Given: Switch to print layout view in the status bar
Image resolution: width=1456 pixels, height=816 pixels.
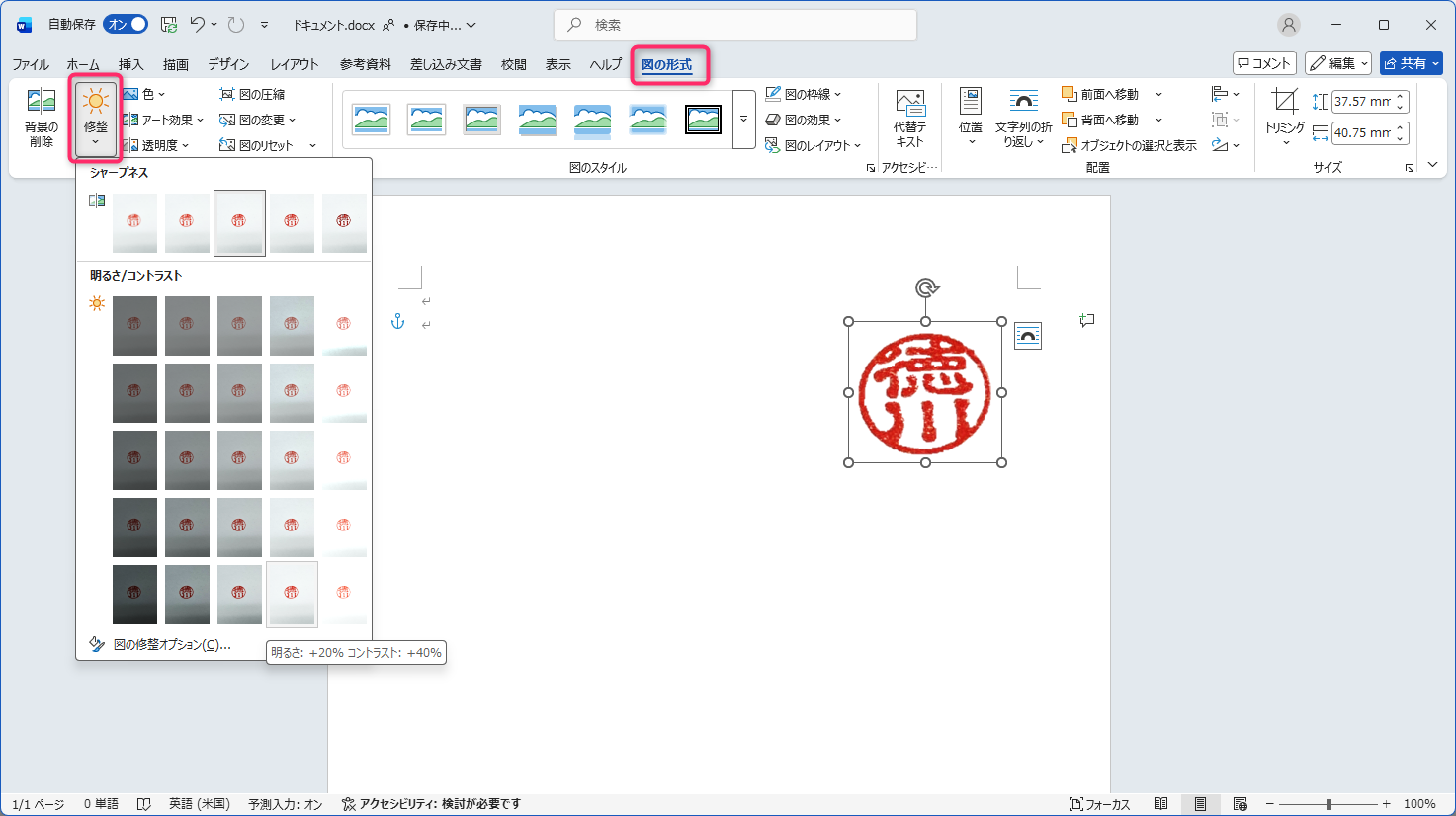Looking at the screenshot, I should pos(1200,804).
